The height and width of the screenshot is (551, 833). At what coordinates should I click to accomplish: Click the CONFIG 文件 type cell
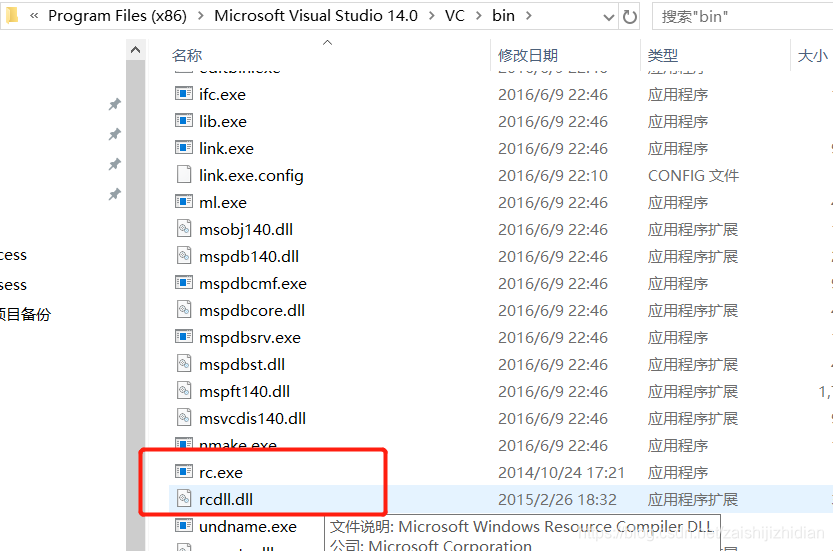pyautogui.click(x=693, y=175)
